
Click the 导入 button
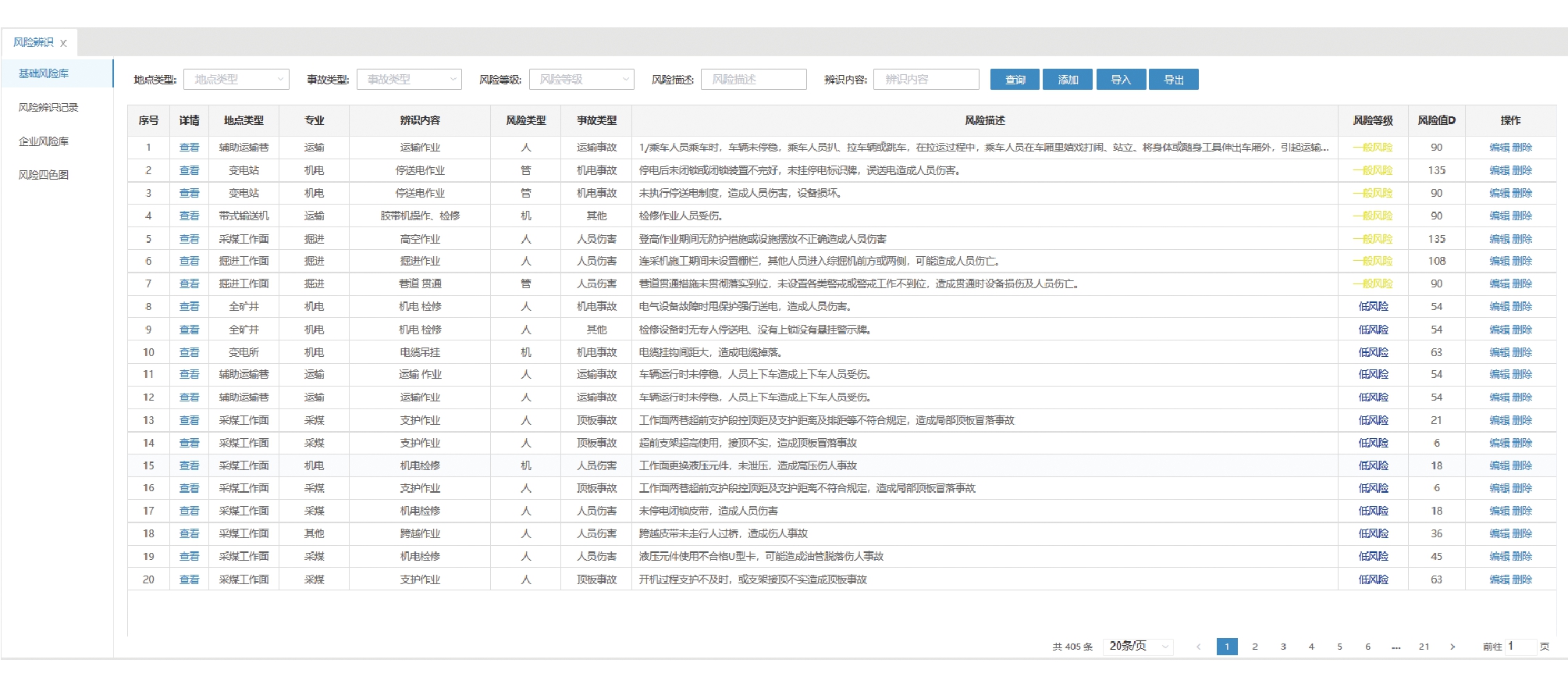point(1121,80)
